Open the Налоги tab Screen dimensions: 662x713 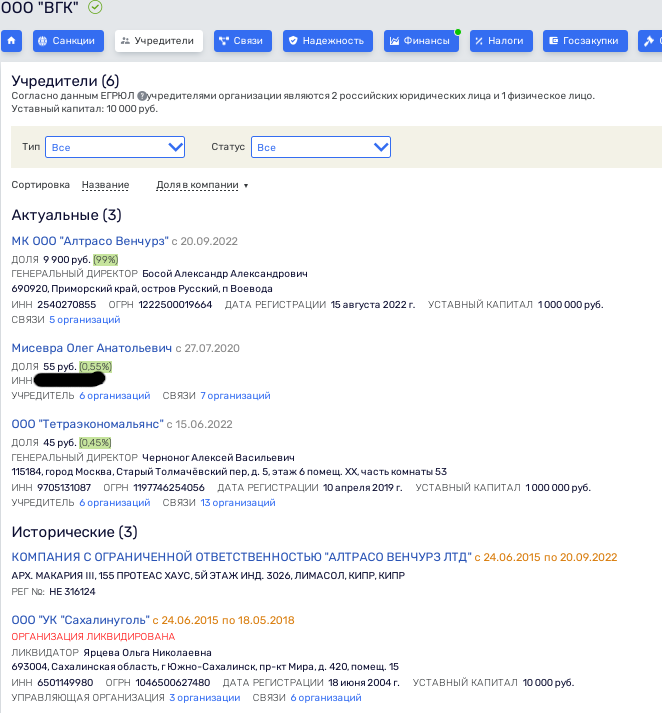tap(501, 41)
